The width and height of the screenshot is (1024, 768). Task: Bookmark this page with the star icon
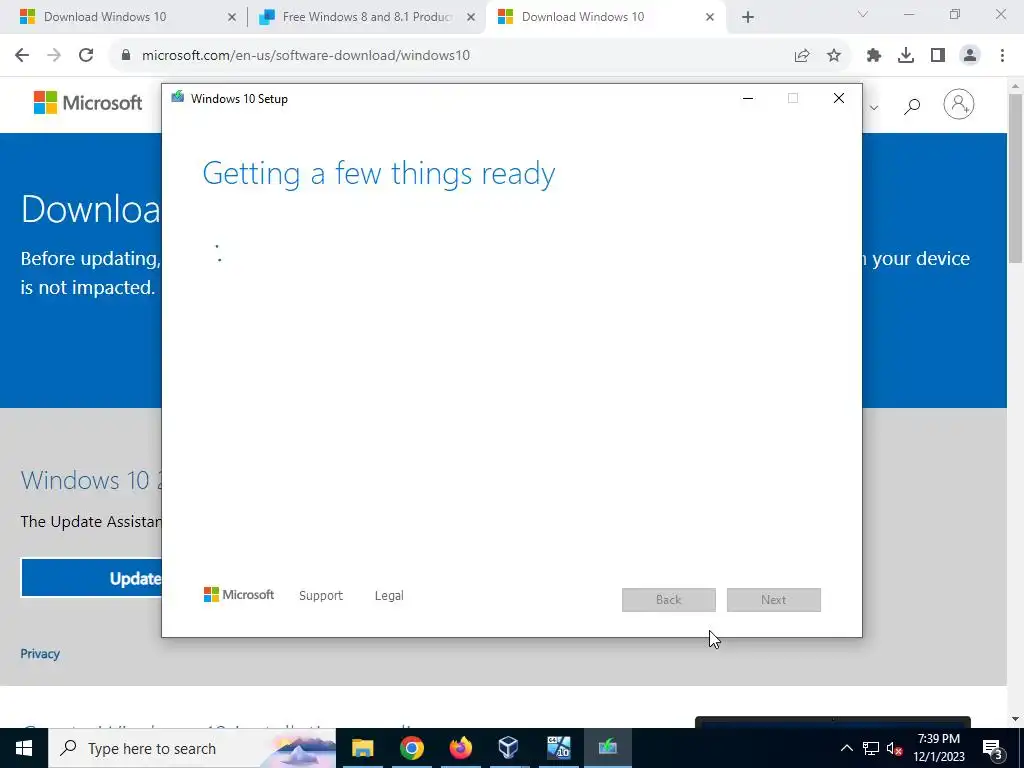834,56
